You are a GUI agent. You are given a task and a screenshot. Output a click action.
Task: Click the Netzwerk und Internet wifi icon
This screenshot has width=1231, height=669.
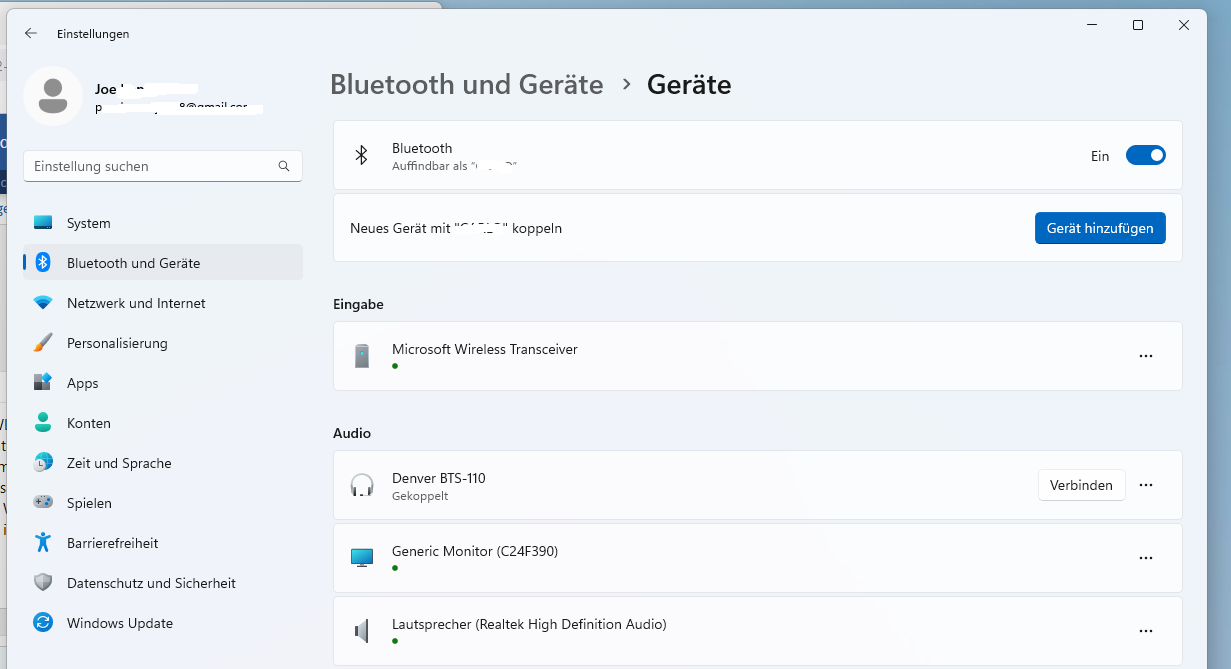coord(42,303)
